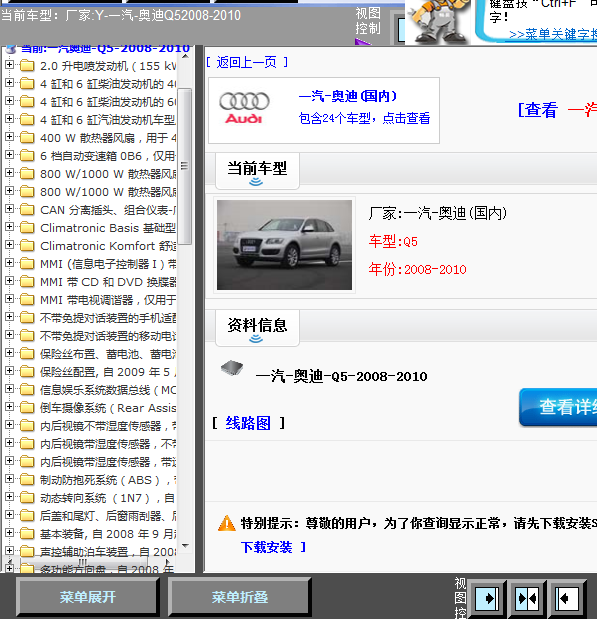Click the 下载安装 link
Screen dimensions: 597x619
pos(267,547)
